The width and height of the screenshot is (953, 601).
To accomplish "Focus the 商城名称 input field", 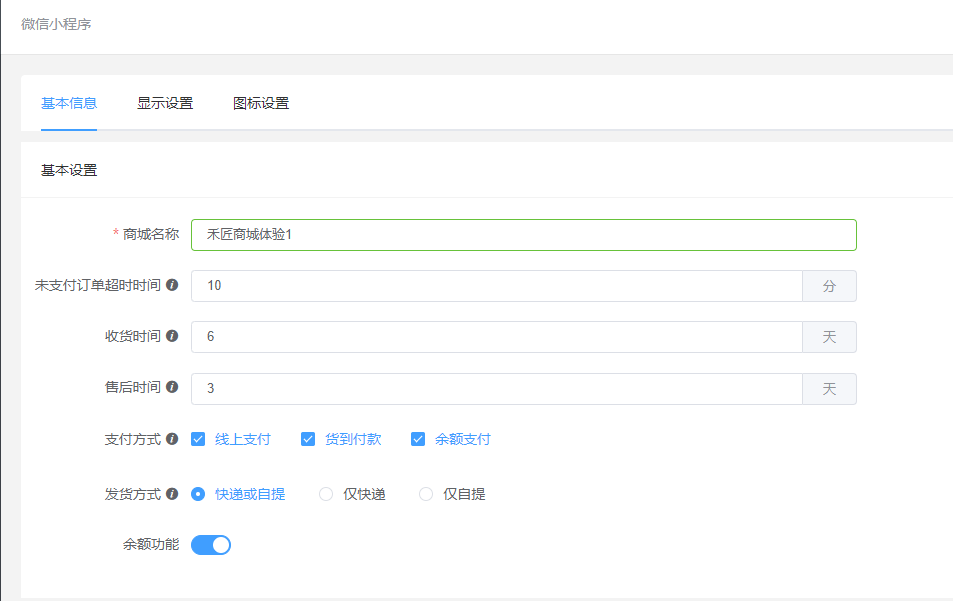I will pos(524,235).
